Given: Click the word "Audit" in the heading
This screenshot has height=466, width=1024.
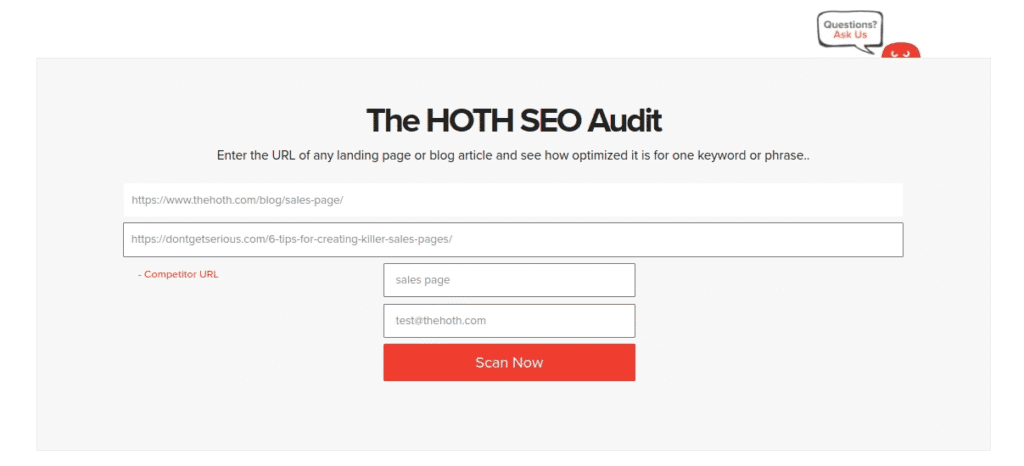Looking at the screenshot, I should click(623, 121).
